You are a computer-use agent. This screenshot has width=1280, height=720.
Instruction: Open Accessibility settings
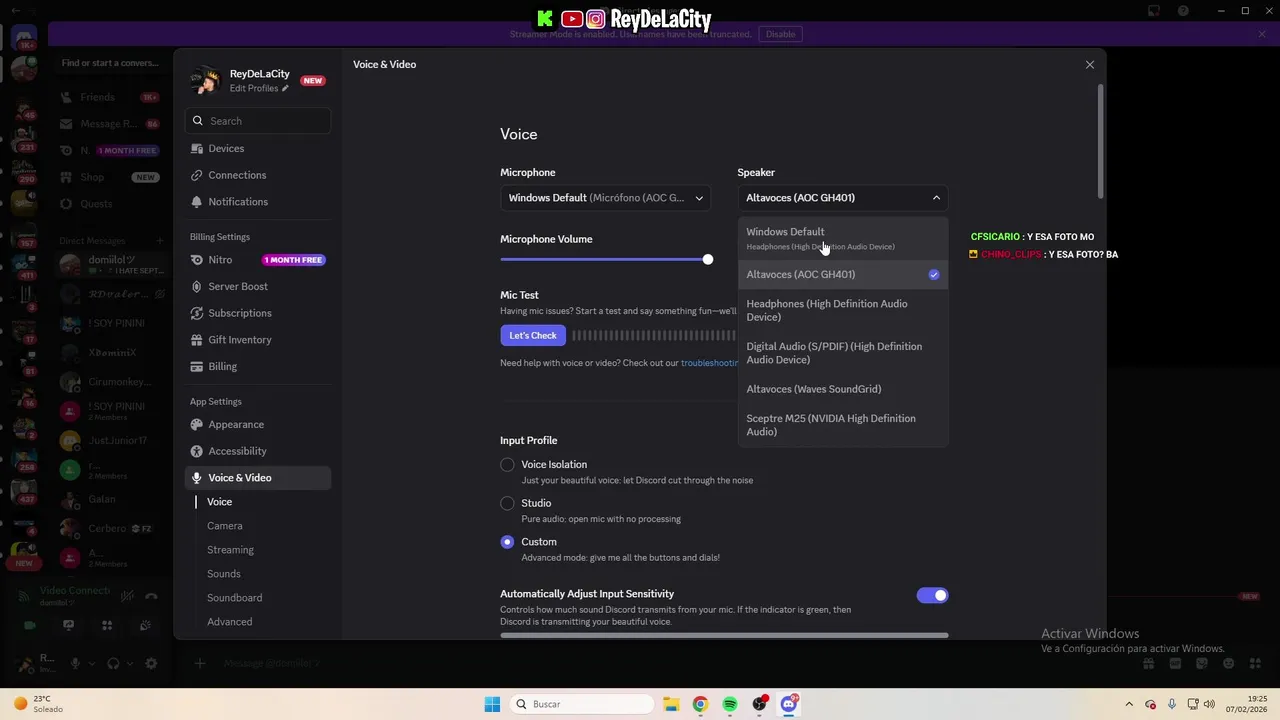[x=258, y=451]
